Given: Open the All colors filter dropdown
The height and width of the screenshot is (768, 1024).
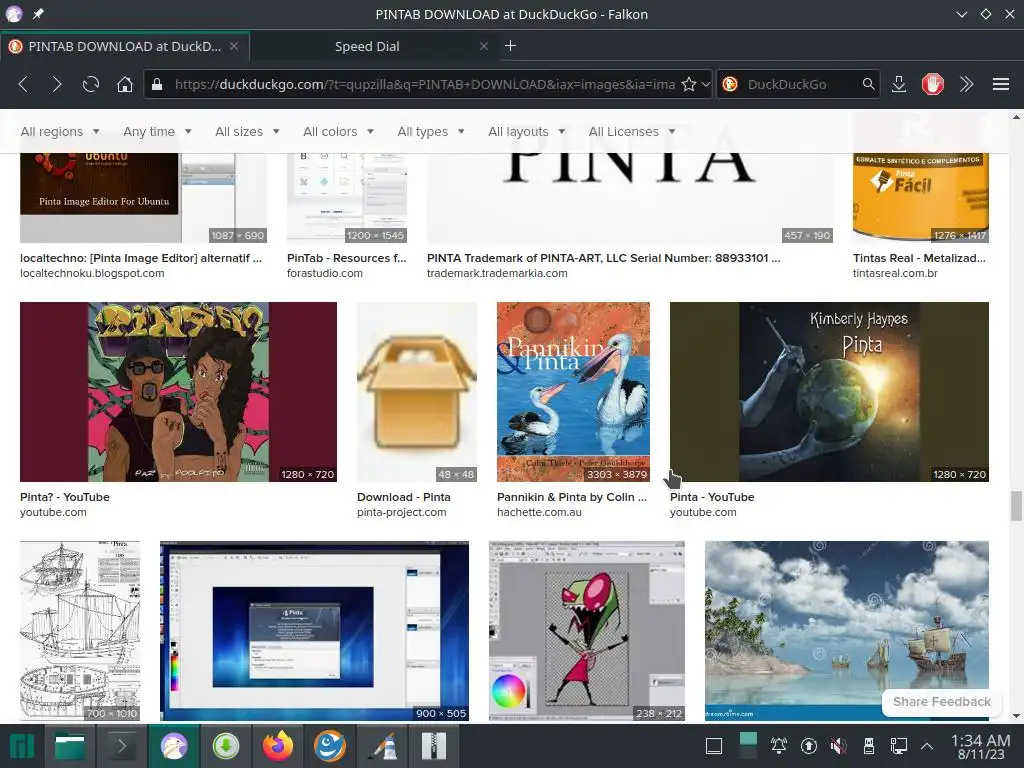Looking at the screenshot, I should pyautogui.click(x=338, y=131).
